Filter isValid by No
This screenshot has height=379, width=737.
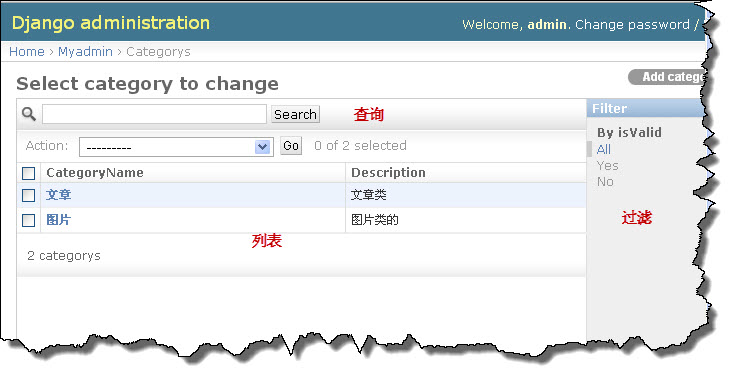pos(605,182)
